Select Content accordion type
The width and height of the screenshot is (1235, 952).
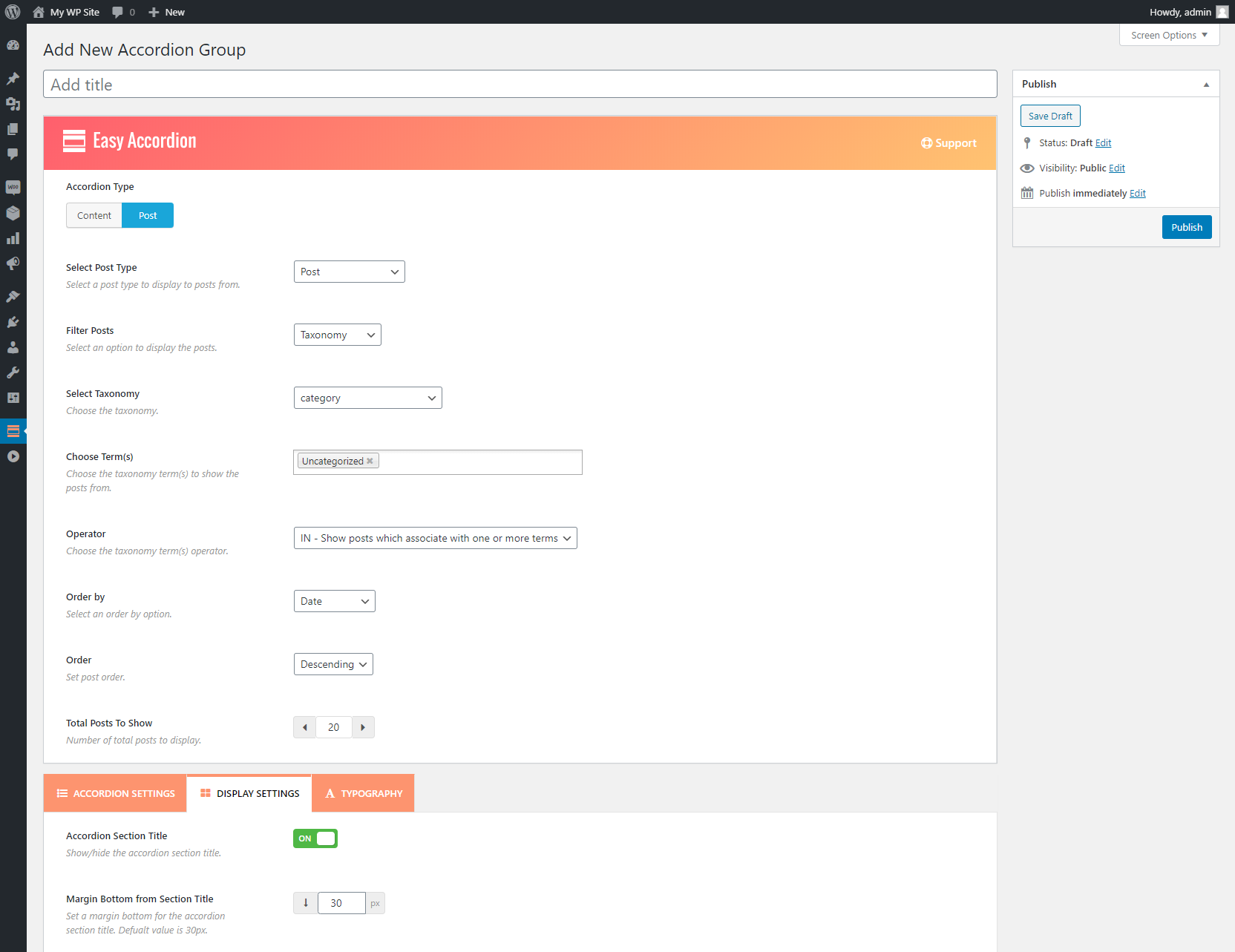tap(94, 215)
